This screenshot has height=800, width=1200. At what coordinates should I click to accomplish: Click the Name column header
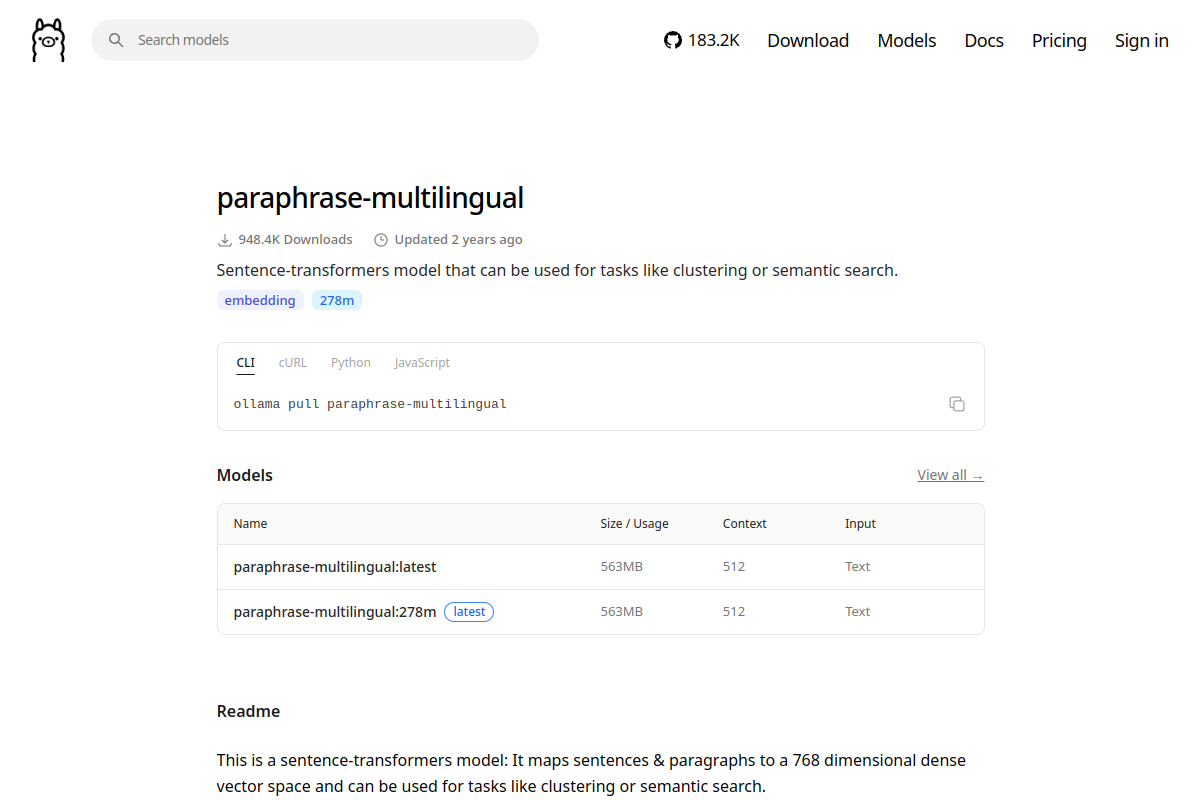(x=250, y=524)
